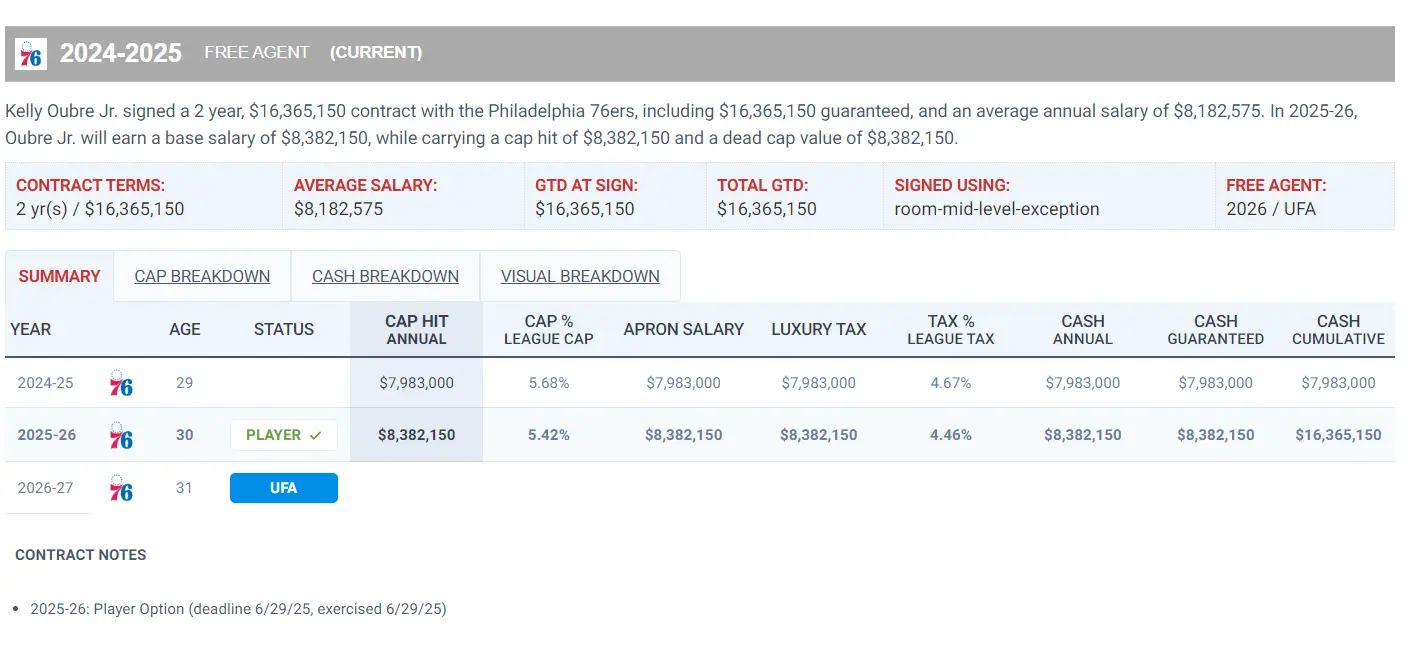
Task: Click the 76ers logo in 2024-25 row
Action: [x=121, y=383]
